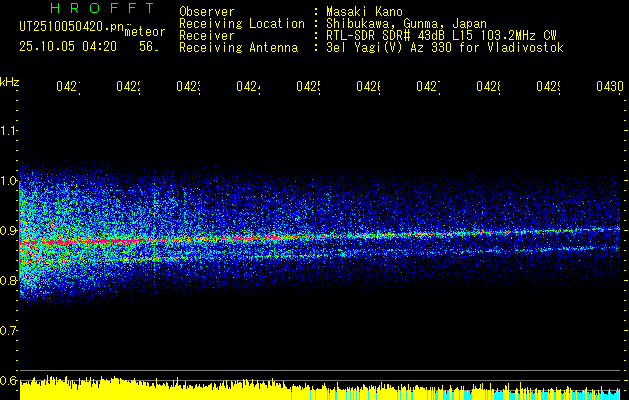Click the 0421 time marker

[x=68, y=87]
